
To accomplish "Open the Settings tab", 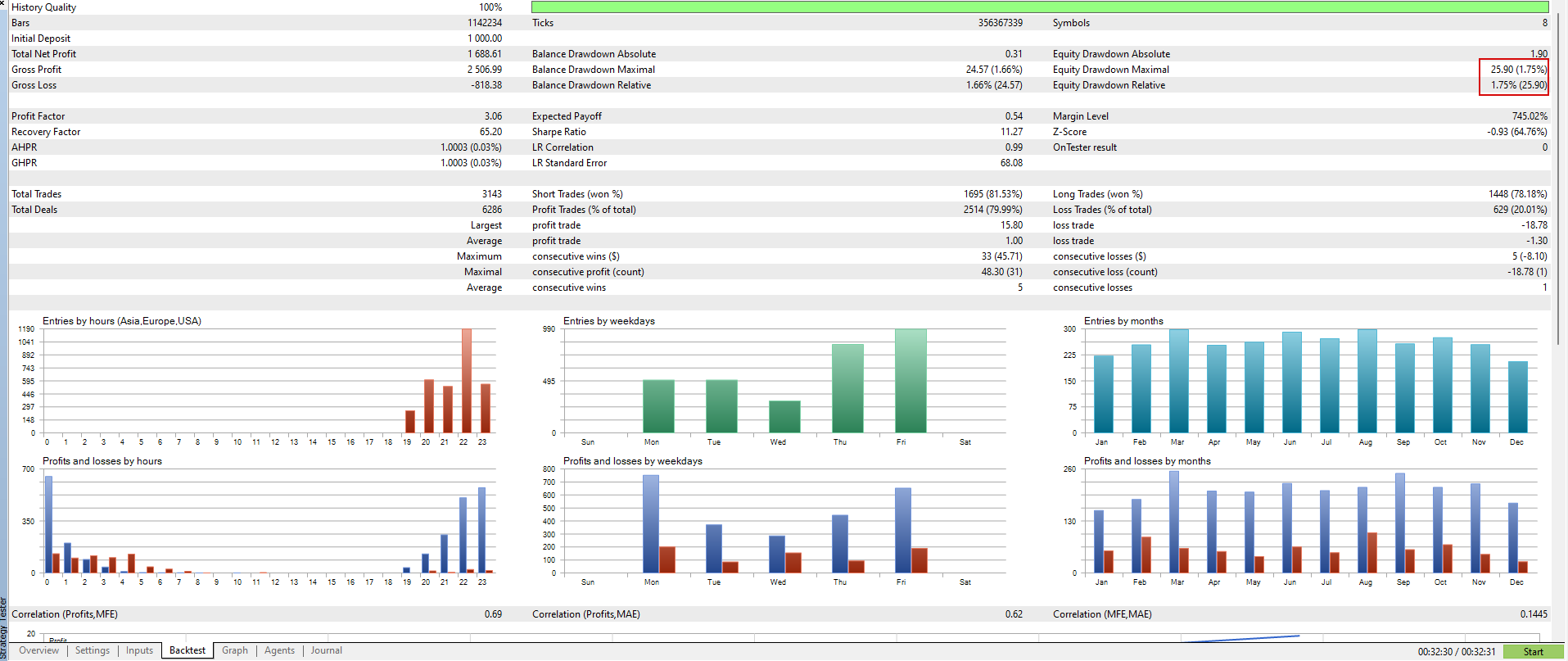I will [x=93, y=650].
